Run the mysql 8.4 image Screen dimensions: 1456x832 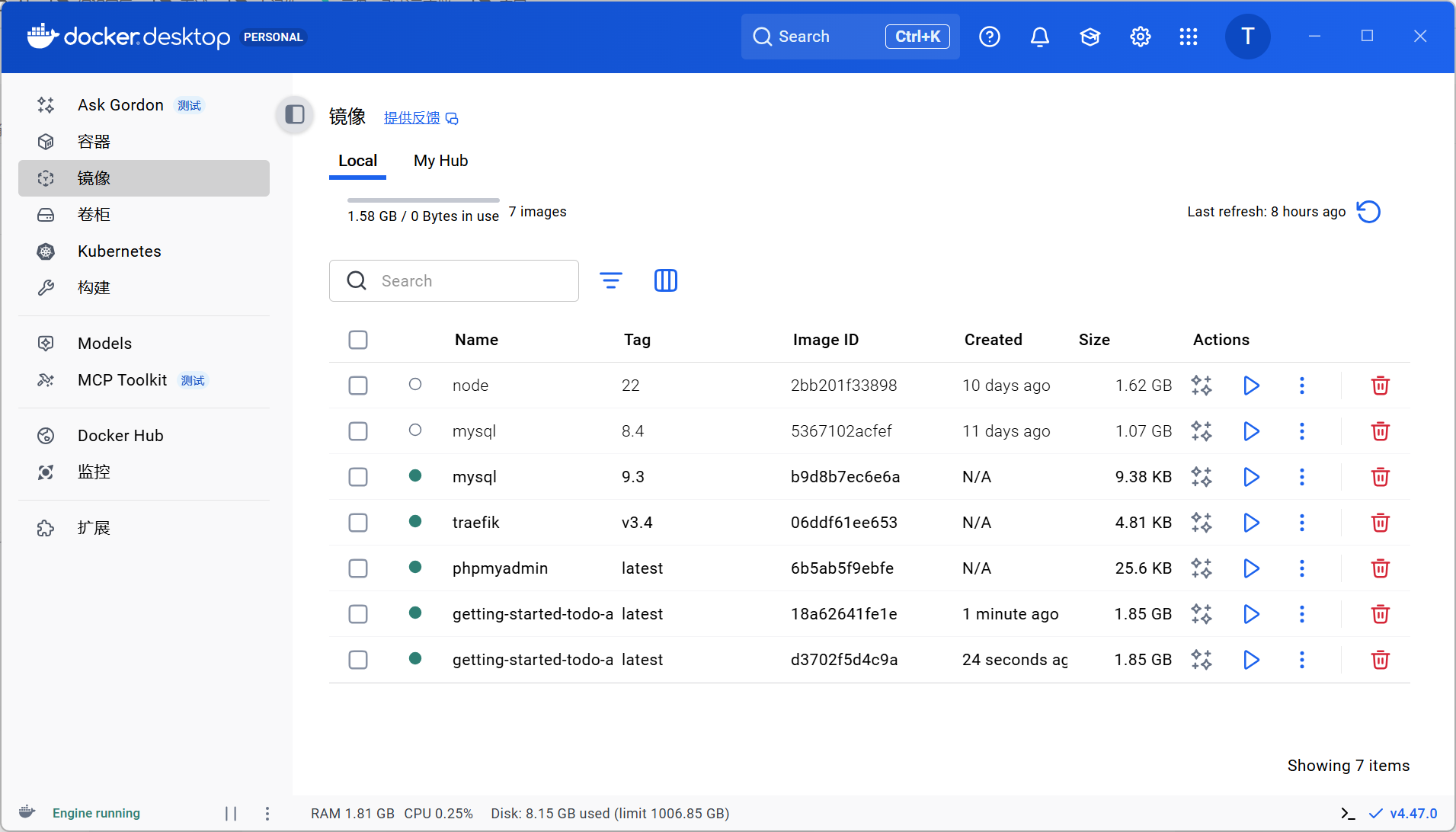(1251, 431)
